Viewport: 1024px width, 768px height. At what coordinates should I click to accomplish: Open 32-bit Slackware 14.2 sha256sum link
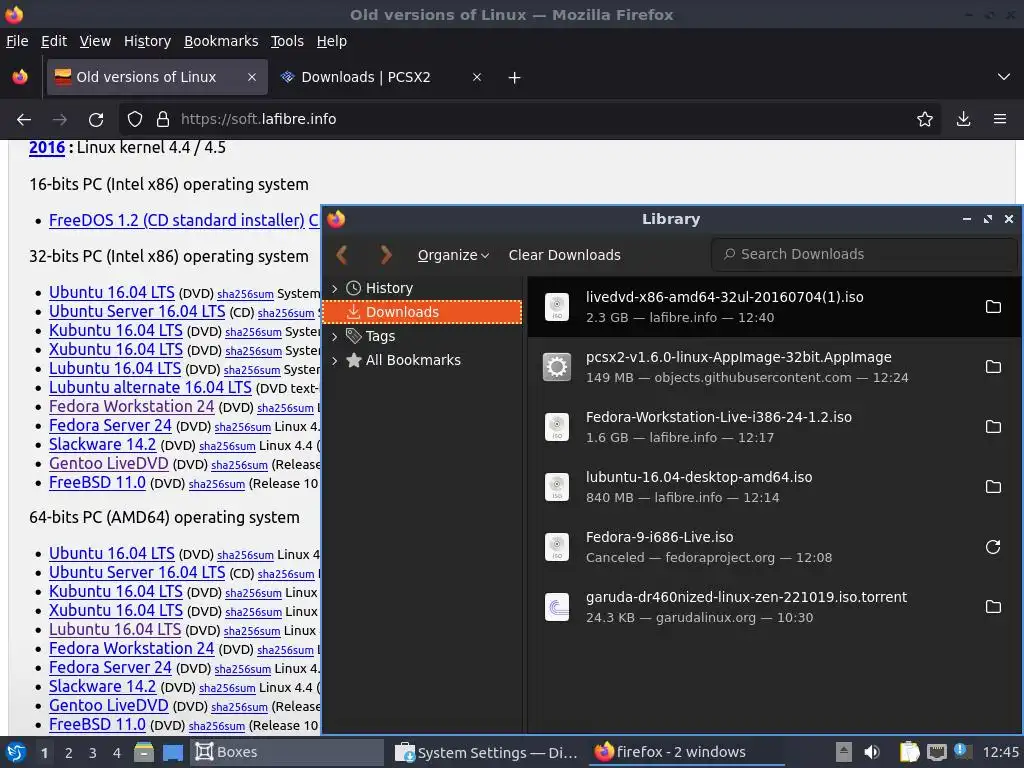[x=227, y=446]
